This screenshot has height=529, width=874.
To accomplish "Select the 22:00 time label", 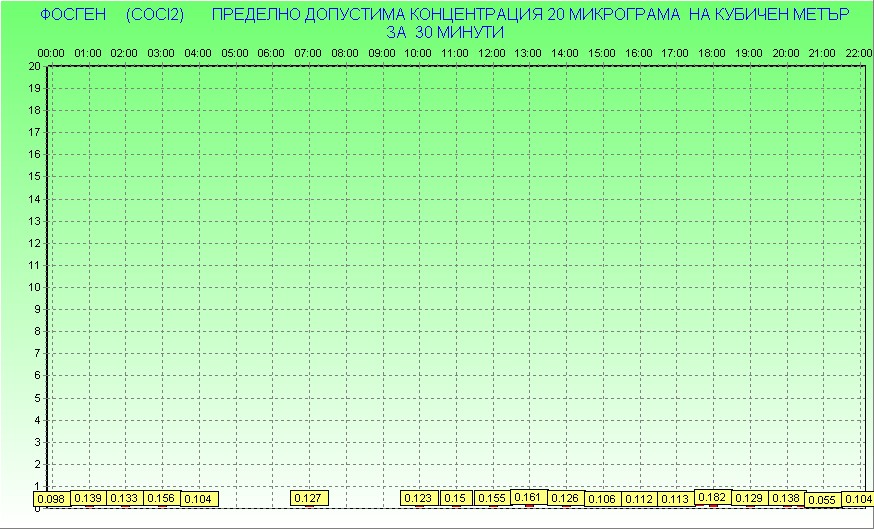I will (859, 52).
